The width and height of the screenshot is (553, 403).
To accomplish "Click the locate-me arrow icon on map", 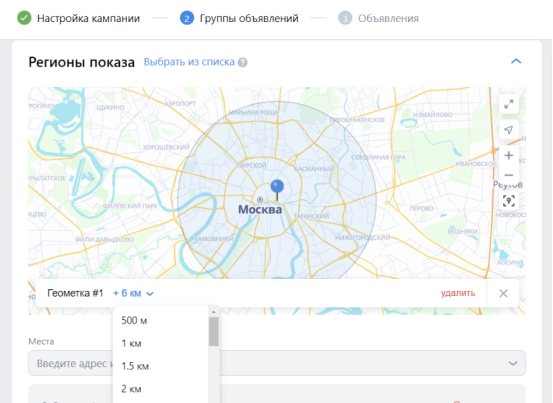I will [509, 130].
